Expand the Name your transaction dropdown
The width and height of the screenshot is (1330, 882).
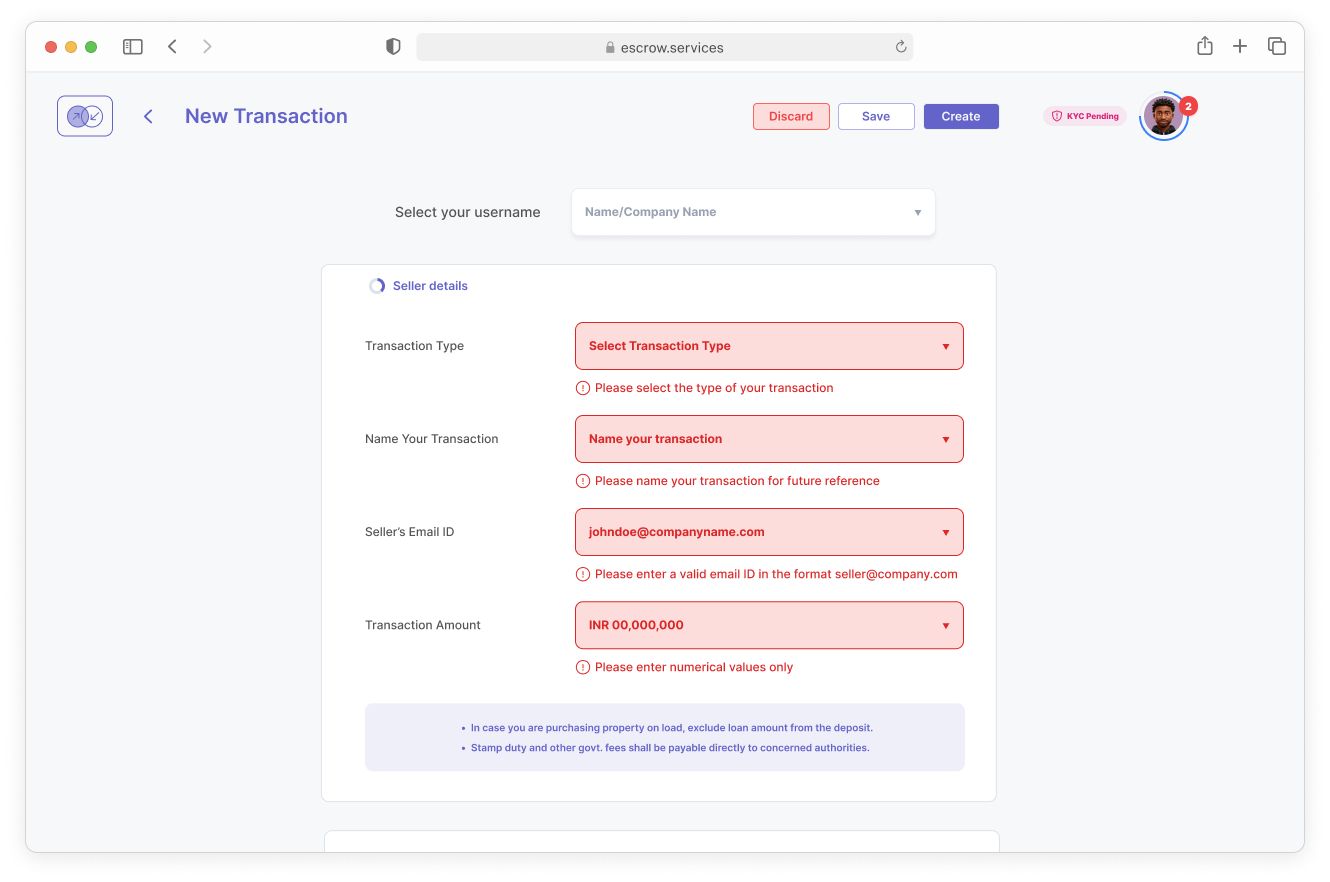[x=769, y=439]
